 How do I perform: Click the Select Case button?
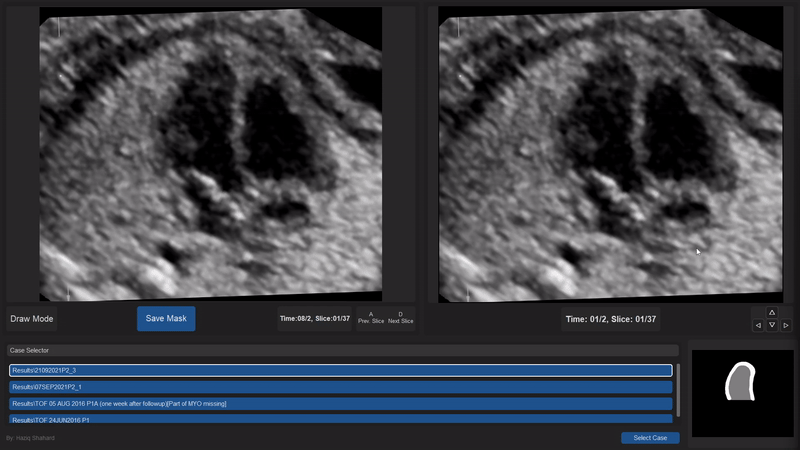coord(650,438)
